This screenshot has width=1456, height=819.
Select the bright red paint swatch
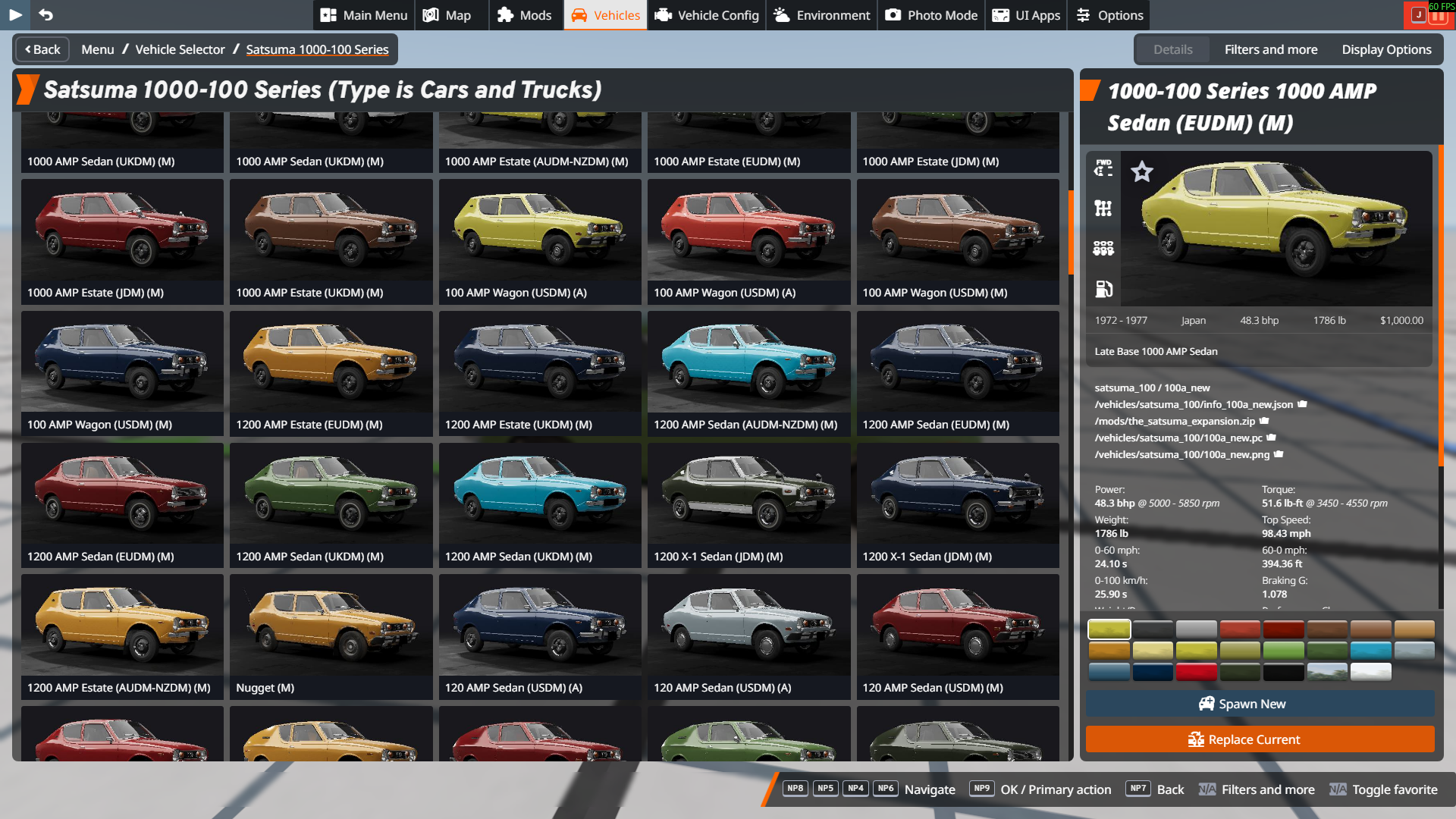tap(1196, 671)
